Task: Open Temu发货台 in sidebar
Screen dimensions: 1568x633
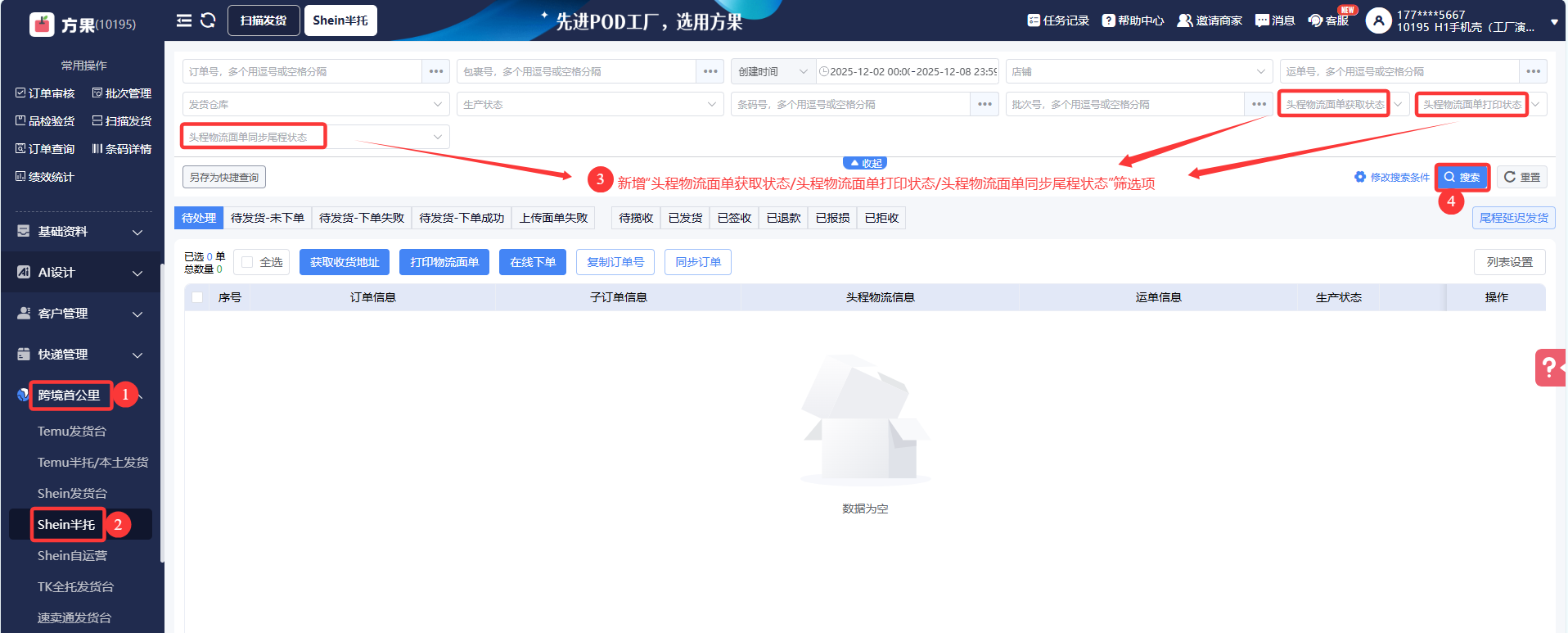Action: pos(72,431)
